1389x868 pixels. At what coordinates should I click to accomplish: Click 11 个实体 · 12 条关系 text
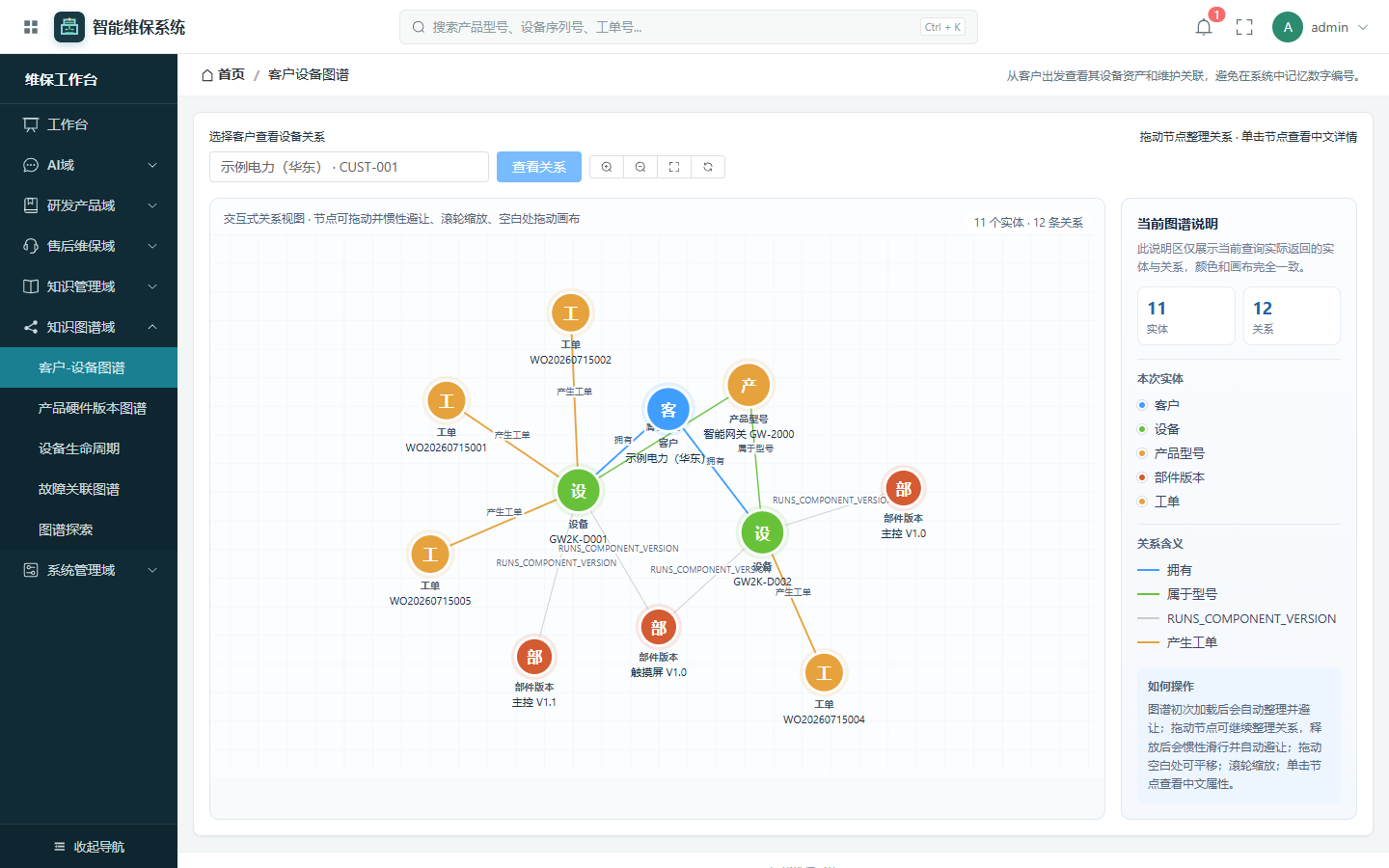pyautogui.click(x=1028, y=223)
